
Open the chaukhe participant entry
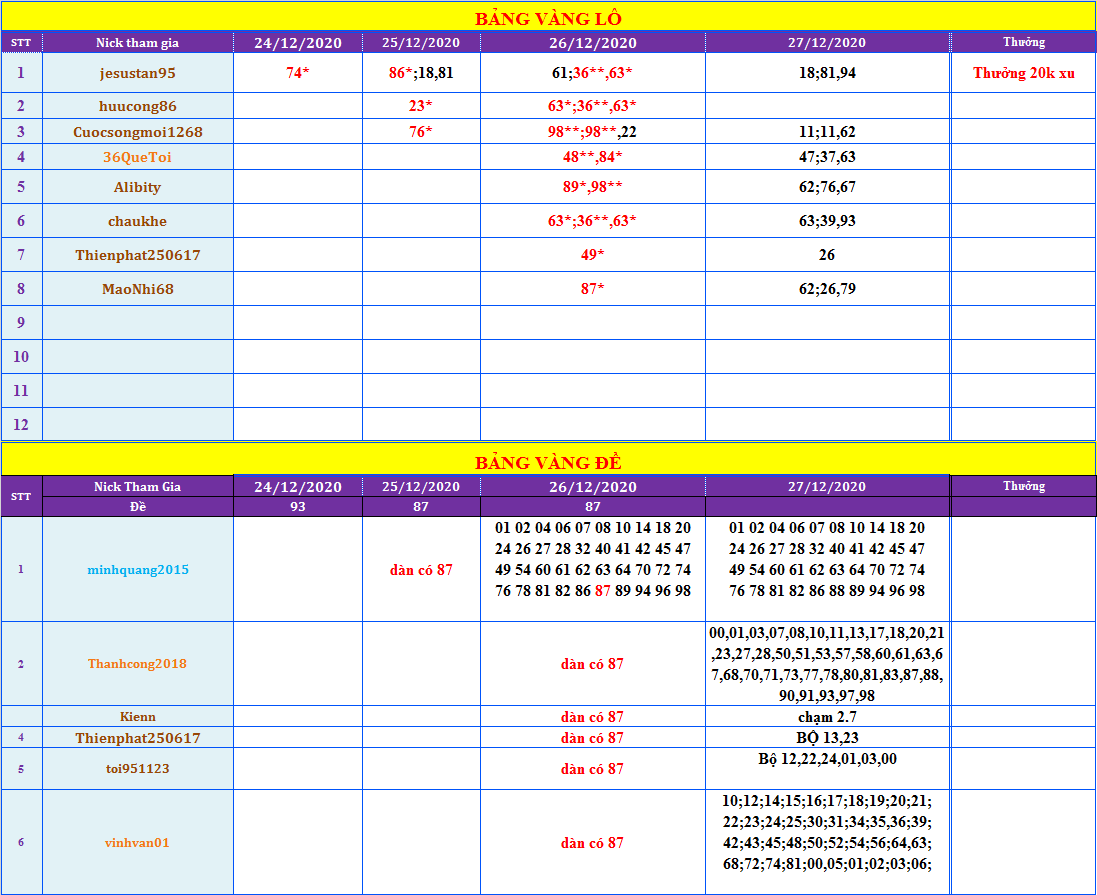click(138, 221)
